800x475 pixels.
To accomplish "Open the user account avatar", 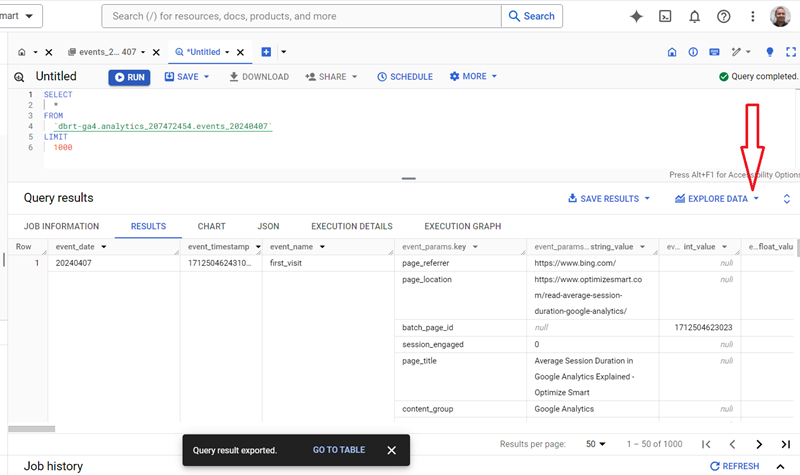I will coord(780,16).
